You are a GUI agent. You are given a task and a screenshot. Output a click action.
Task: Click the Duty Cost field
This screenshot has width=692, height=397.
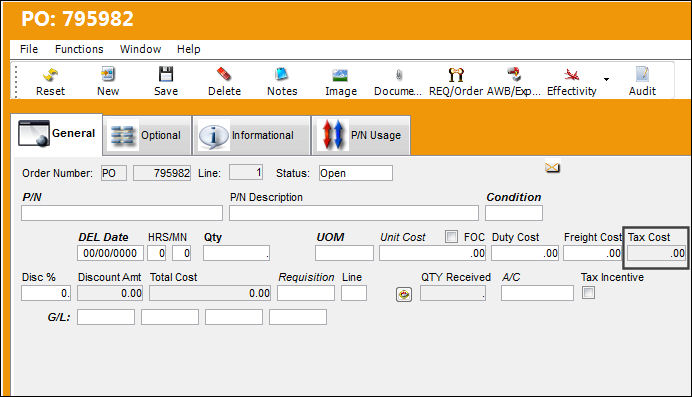point(525,253)
